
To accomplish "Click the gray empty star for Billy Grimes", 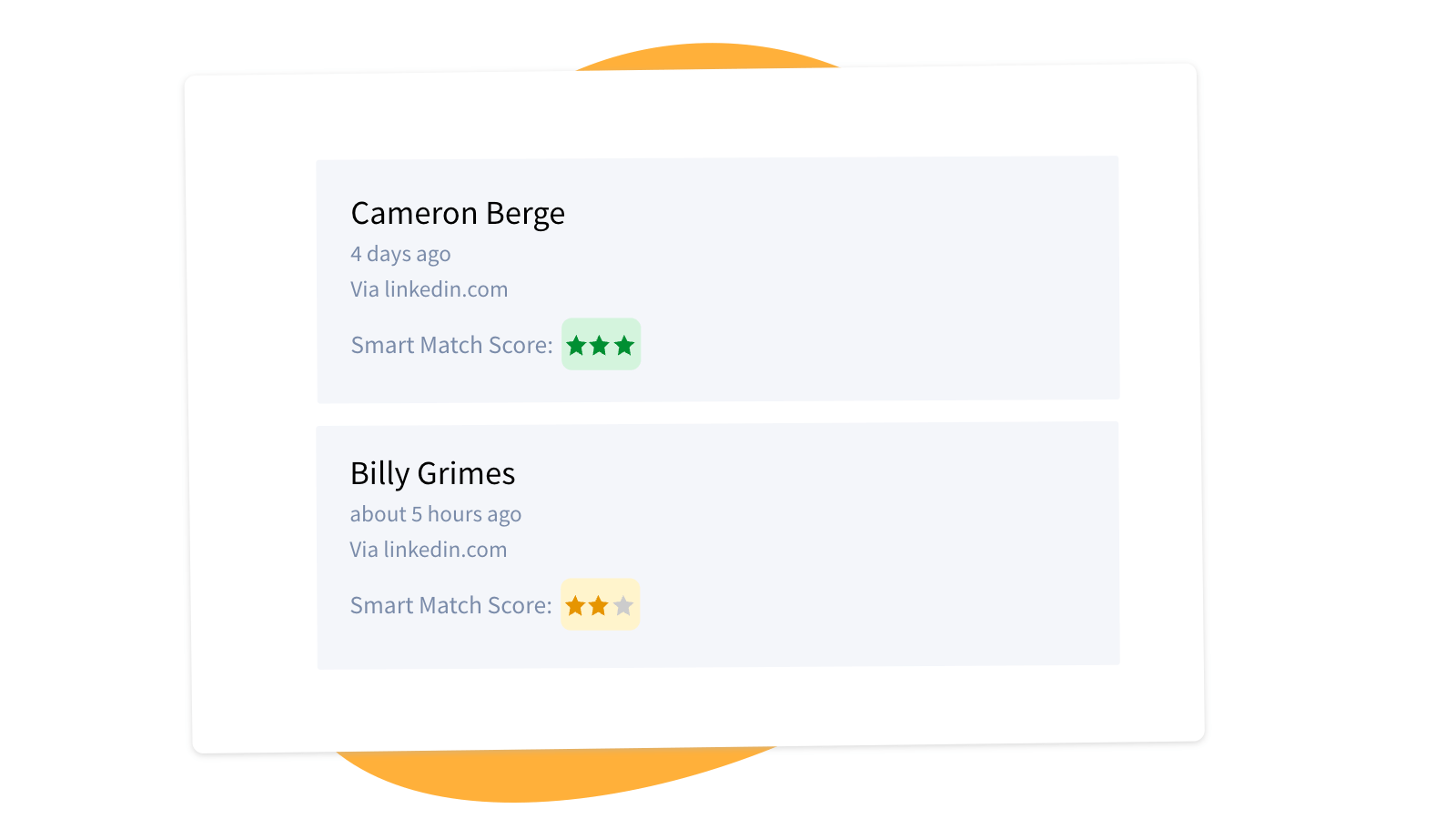I will (x=623, y=606).
